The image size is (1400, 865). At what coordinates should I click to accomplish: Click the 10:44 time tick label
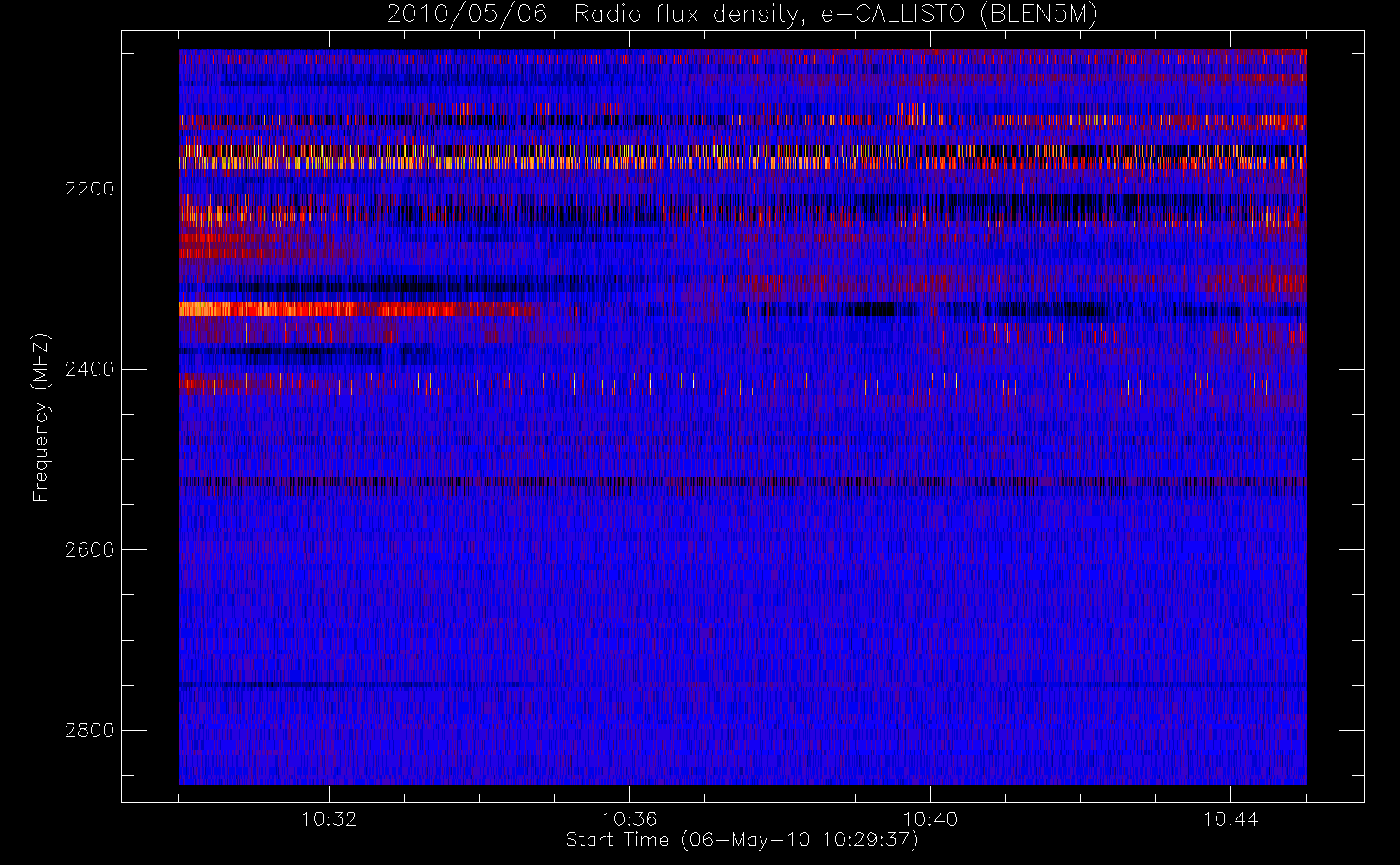tap(1230, 819)
